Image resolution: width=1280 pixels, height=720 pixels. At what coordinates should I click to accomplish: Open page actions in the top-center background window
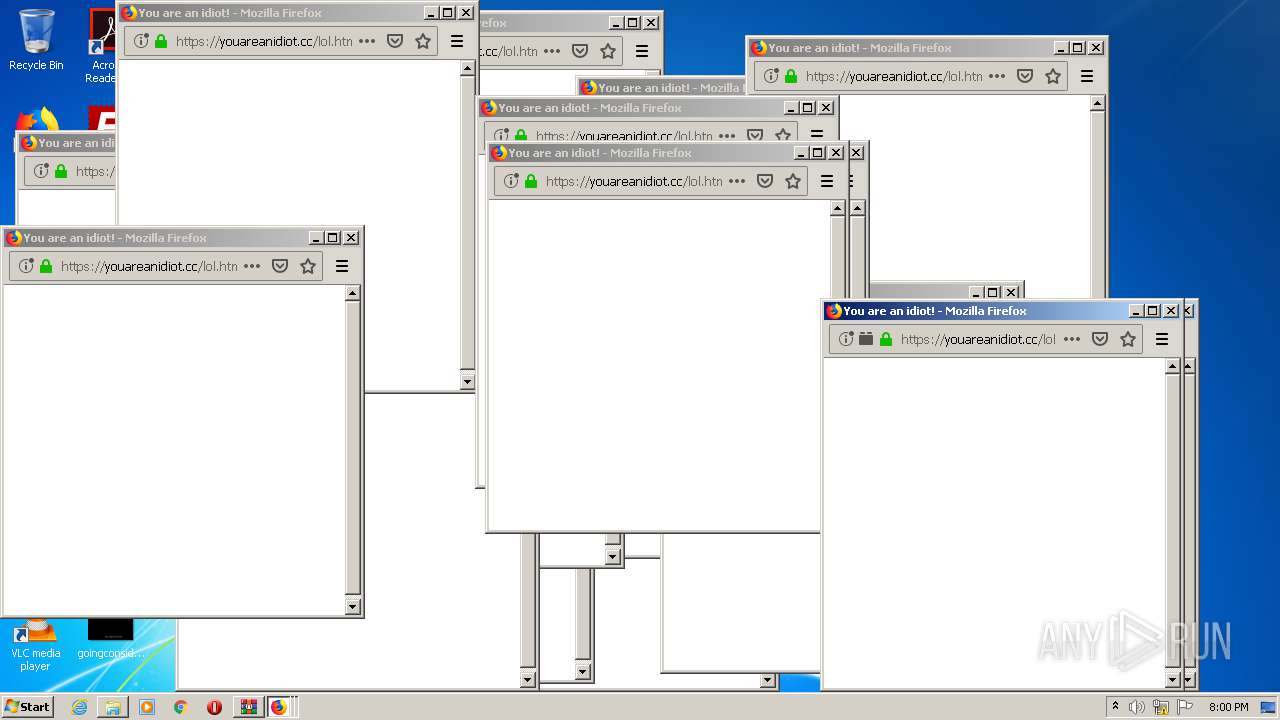(552, 51)
